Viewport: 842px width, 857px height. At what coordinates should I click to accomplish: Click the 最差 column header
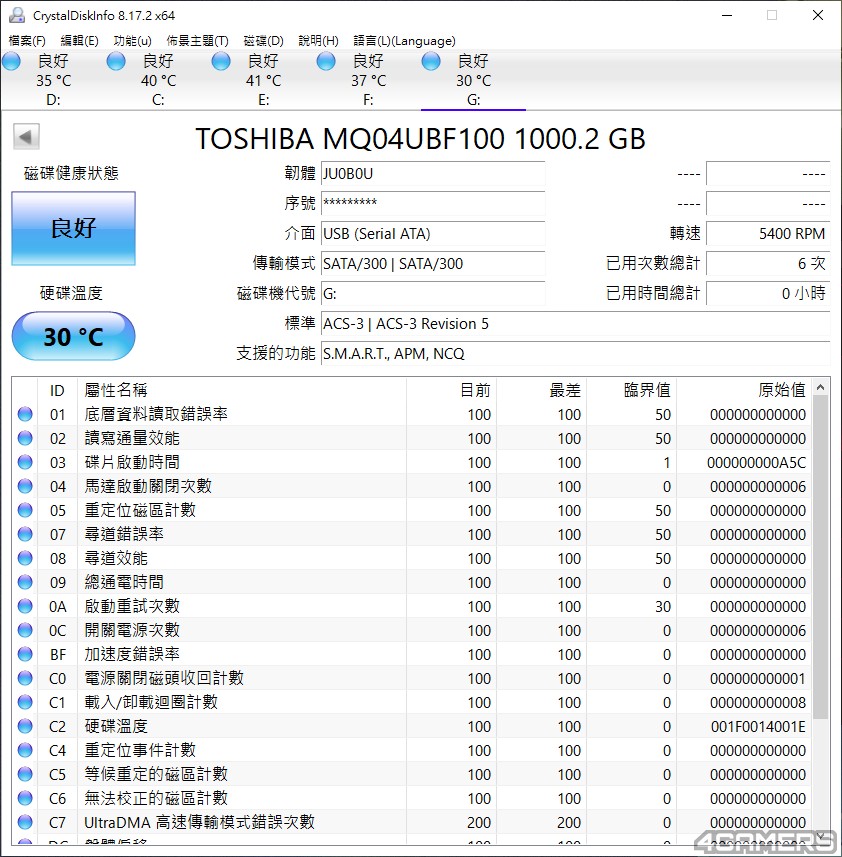pyautogui.click(x=541, y=390)
